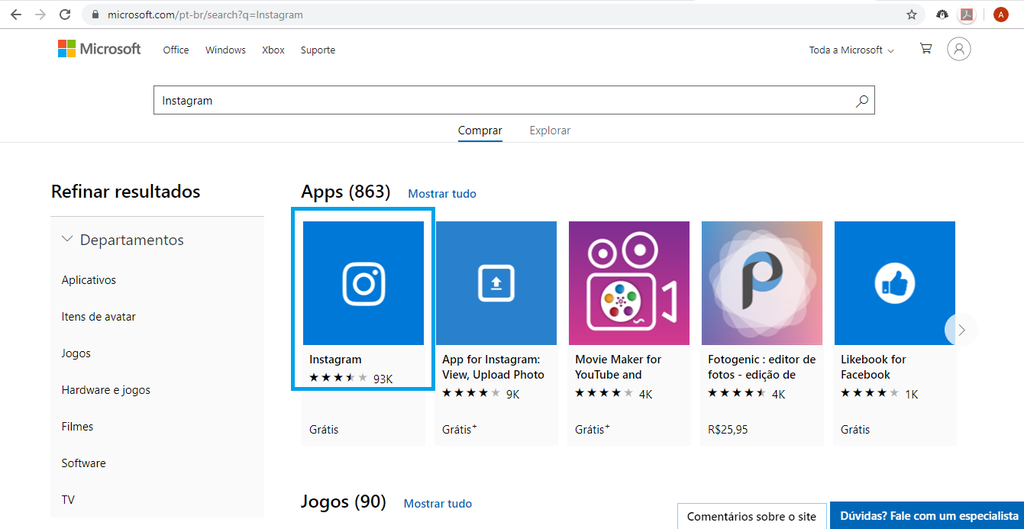
Task: Click the search magnifier icon
Action: tap(862, 101)
